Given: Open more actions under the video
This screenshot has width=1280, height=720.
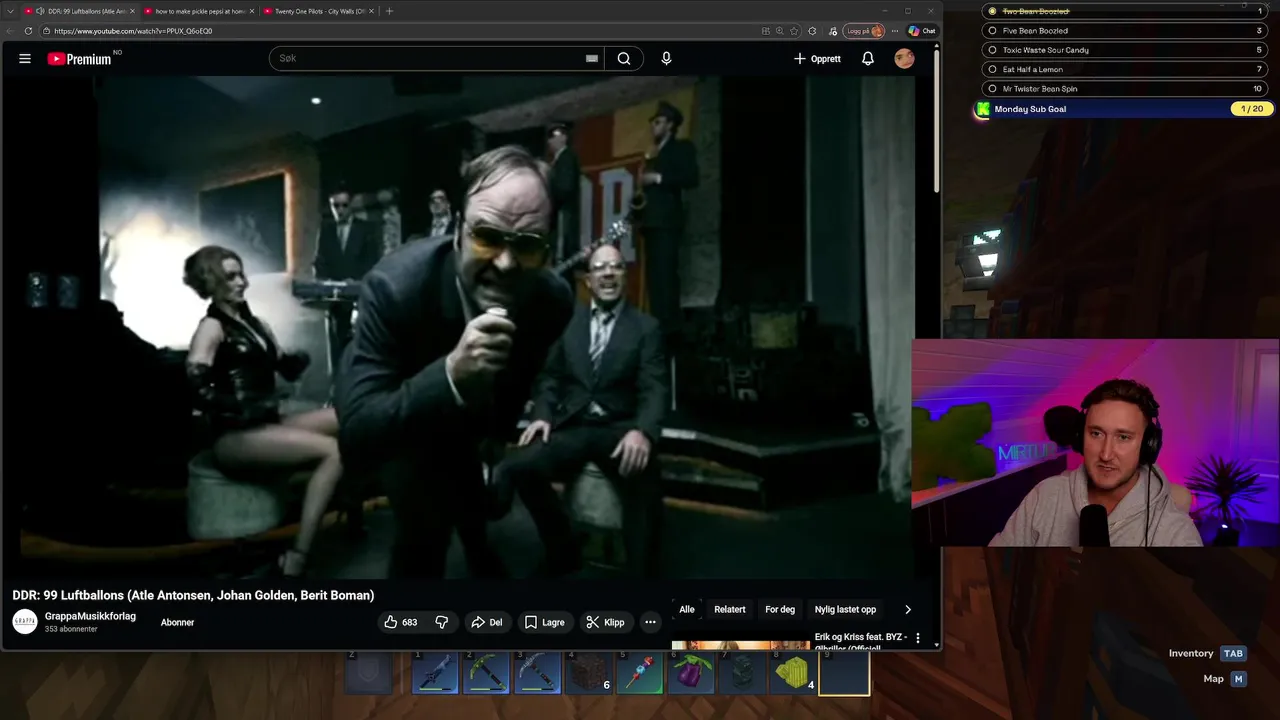Looking at the screenshot, I should tap(650, 622).
